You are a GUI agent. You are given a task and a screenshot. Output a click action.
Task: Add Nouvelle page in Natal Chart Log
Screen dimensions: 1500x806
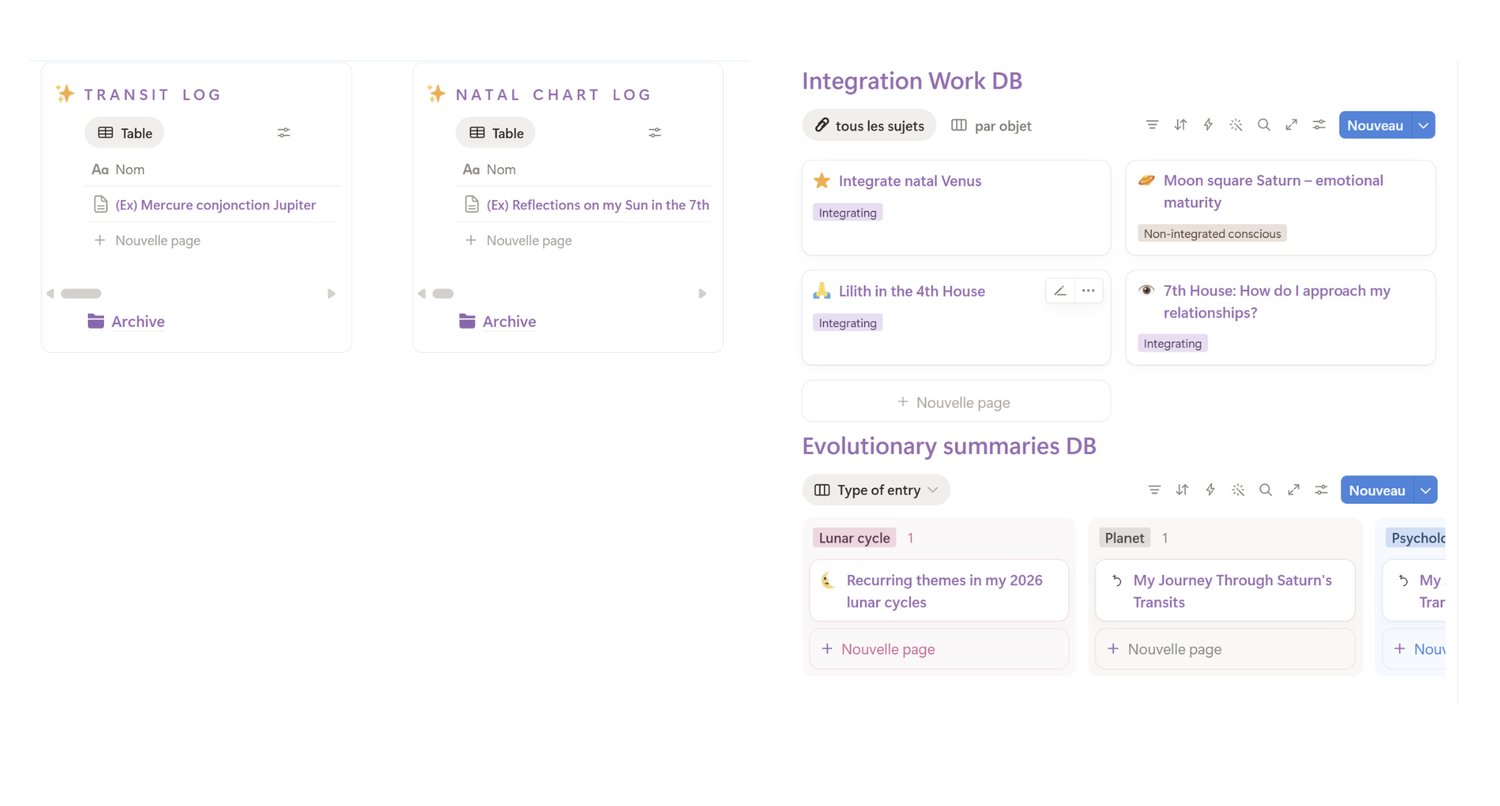coord(518,240)
